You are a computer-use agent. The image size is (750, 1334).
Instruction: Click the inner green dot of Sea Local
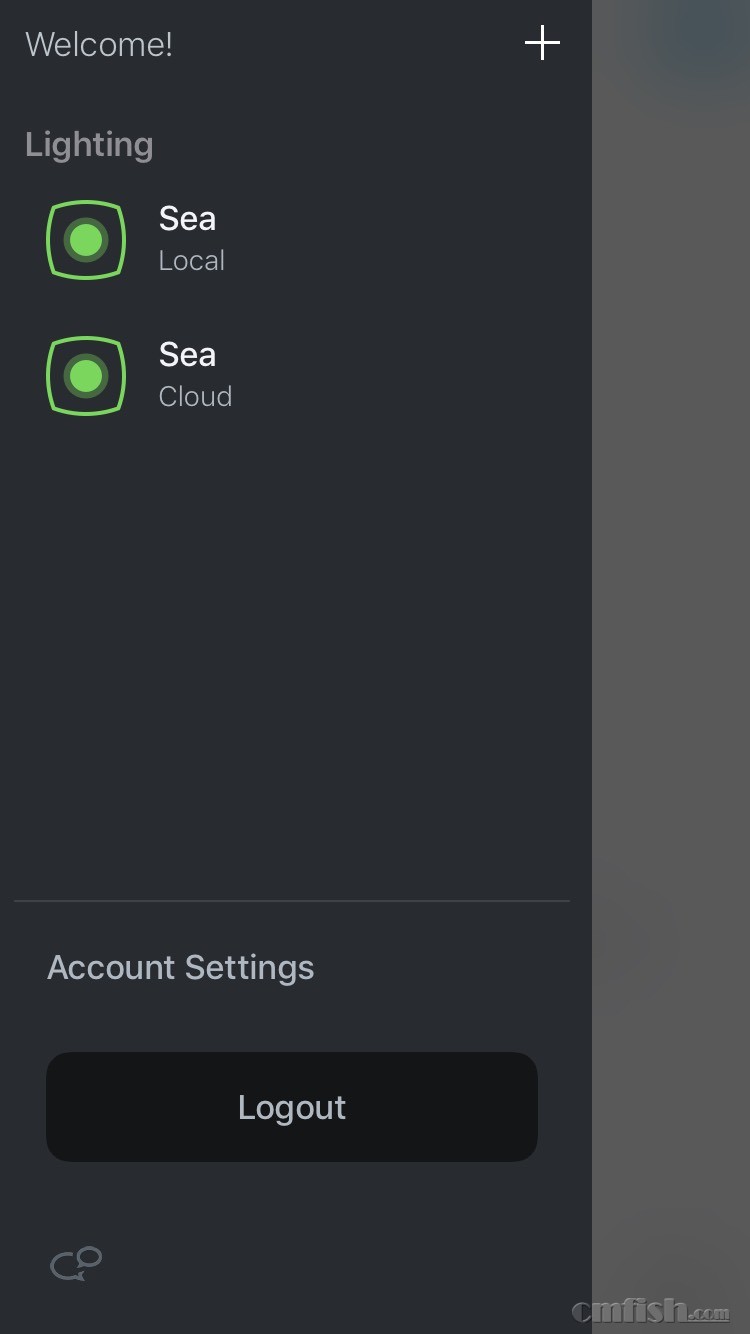[x=86, y=240]
